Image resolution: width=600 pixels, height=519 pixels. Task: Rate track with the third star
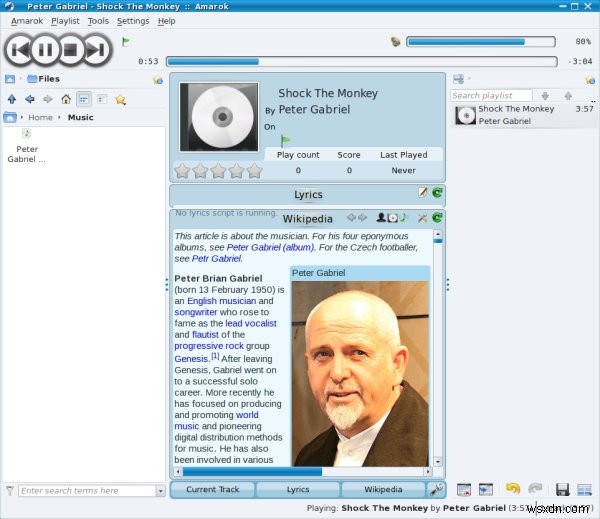[217, 171]
